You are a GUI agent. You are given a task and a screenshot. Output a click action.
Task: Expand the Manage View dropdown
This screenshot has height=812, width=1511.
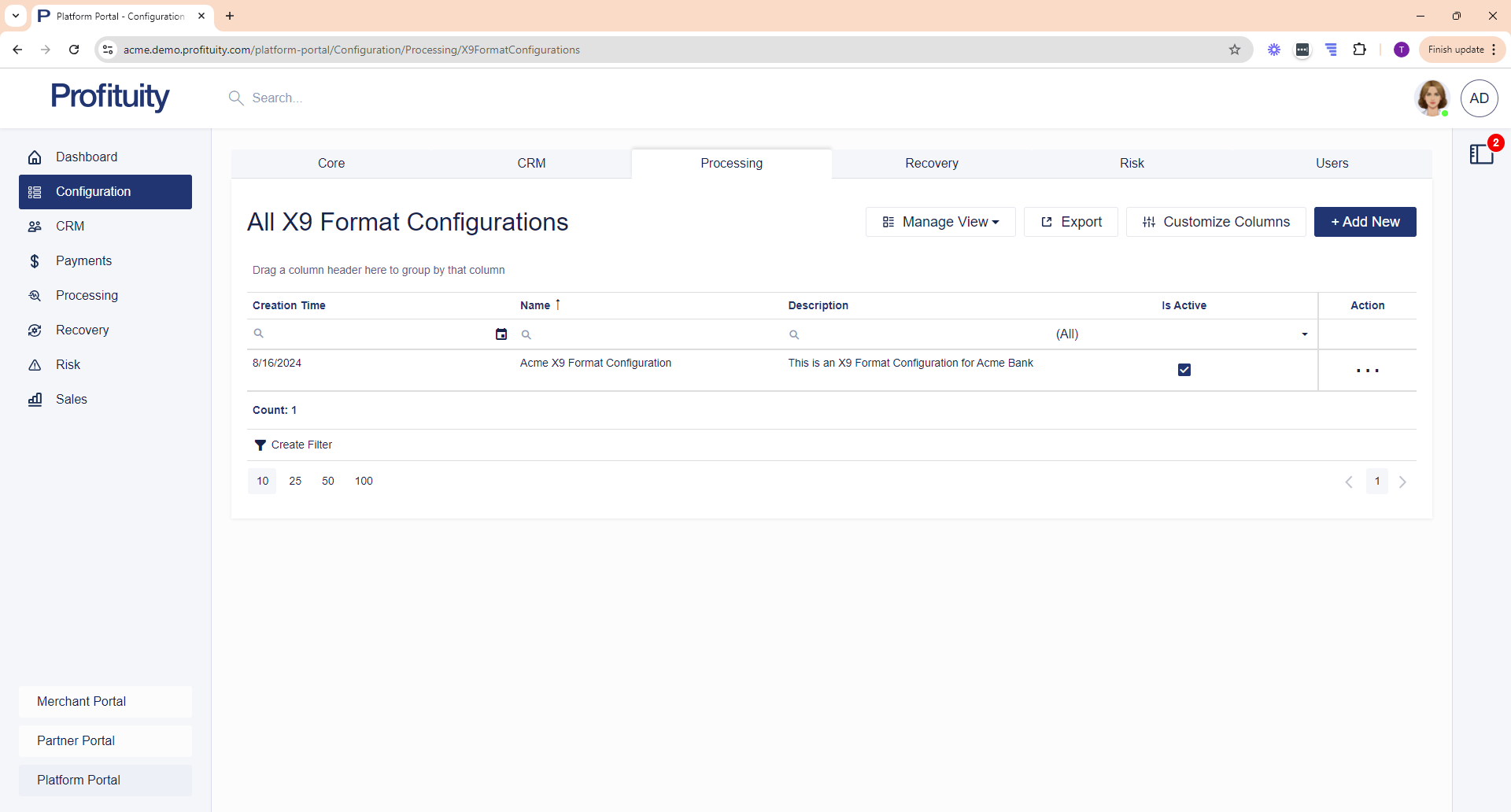940,222
